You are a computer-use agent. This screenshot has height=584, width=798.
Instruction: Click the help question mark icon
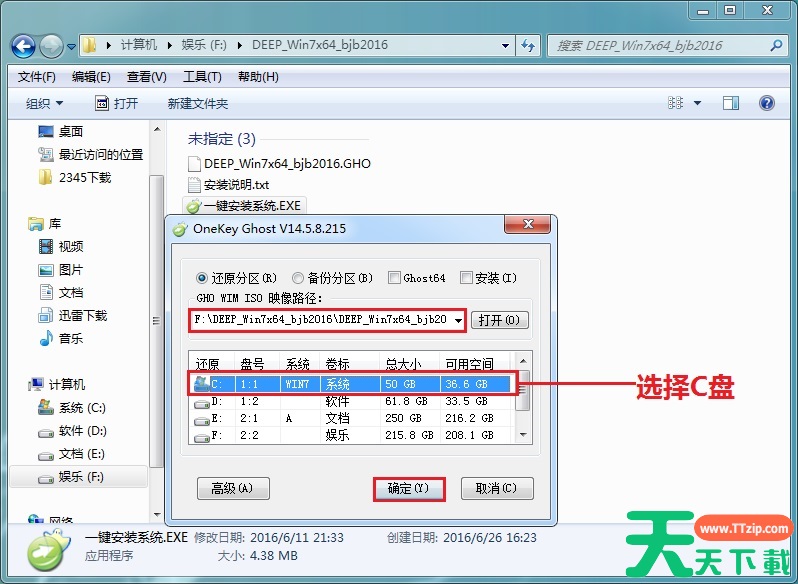(767, 103)
